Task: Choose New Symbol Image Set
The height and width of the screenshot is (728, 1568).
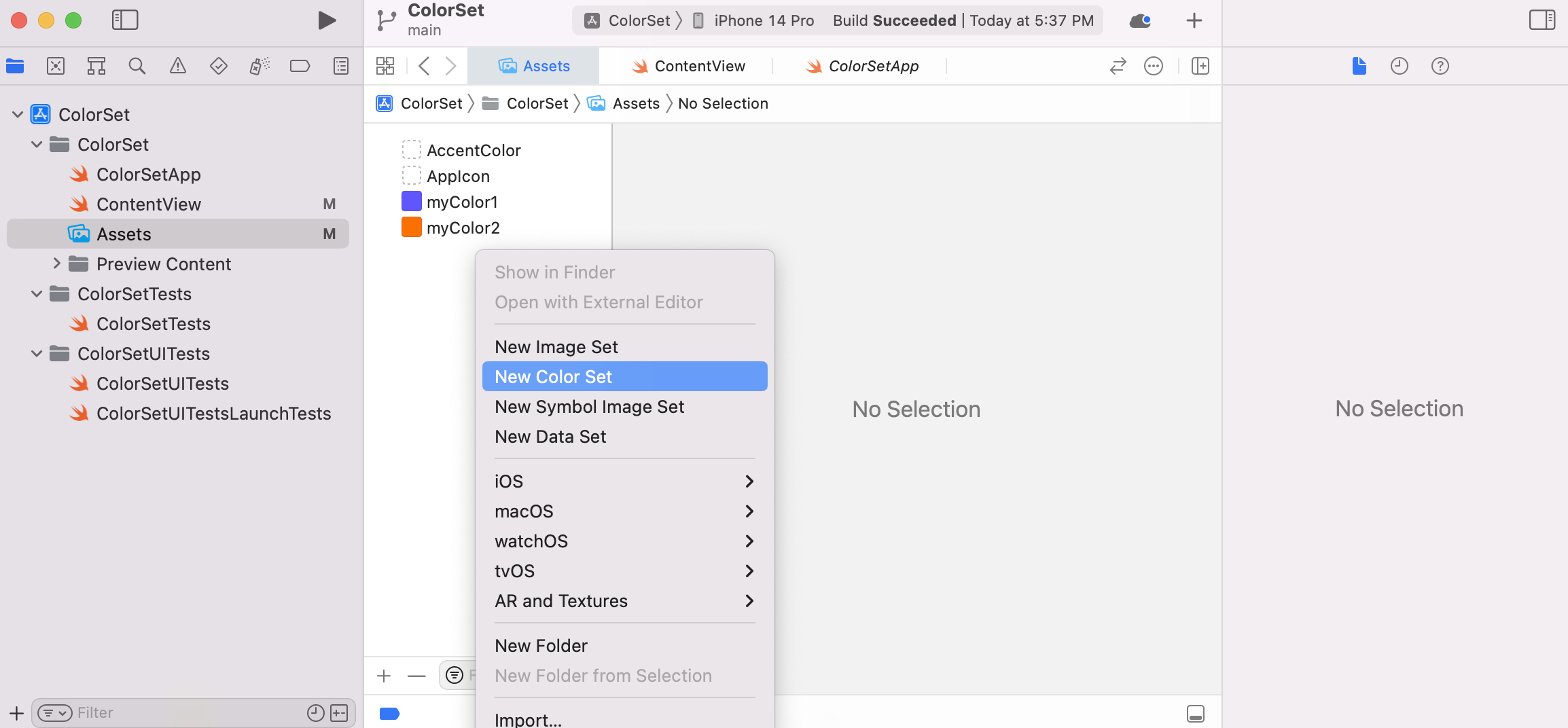Action: coord(624,407)
